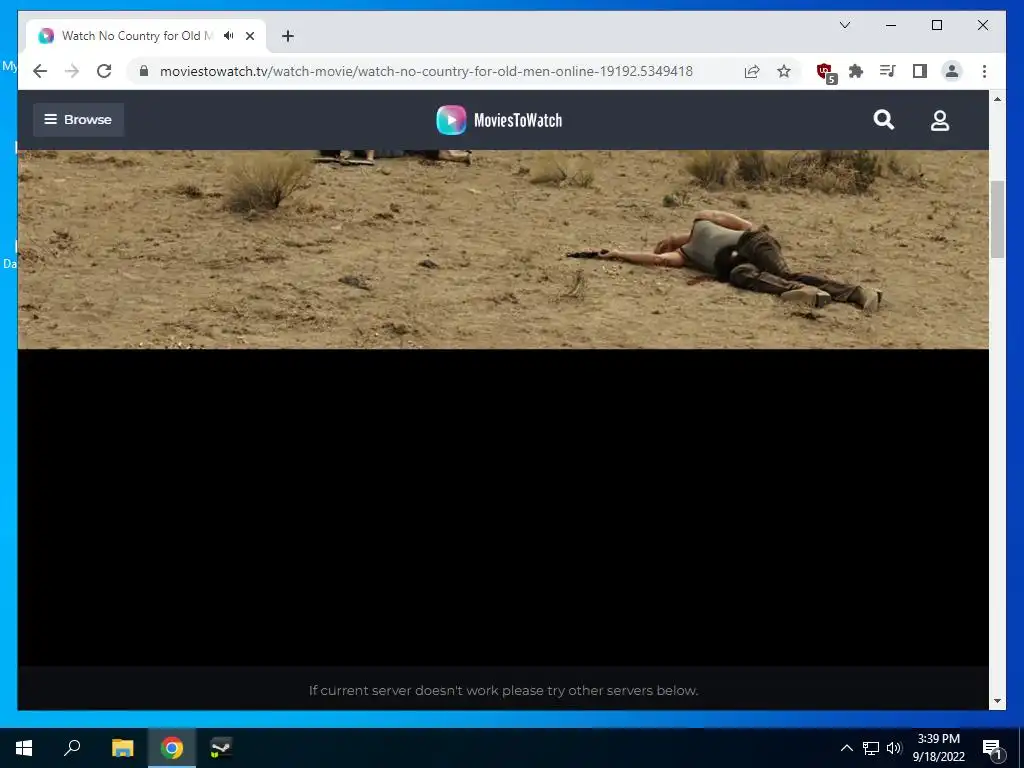Mute the tab audio speaker icon
Image resolution: width=1024 pixels, height=768 pixels.
pos(229,36)
